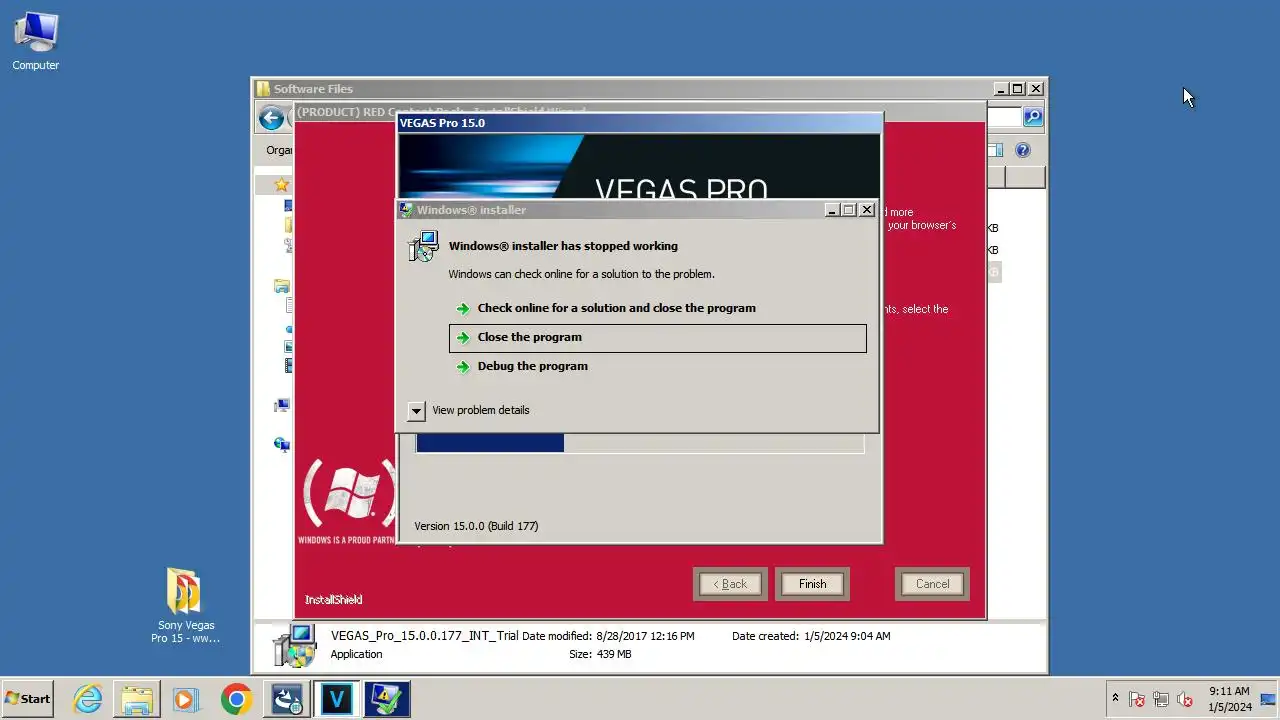Click the VEGAS_Pro installer icon in details pane
The image size is (1280, 720).
tap(294, 646)
